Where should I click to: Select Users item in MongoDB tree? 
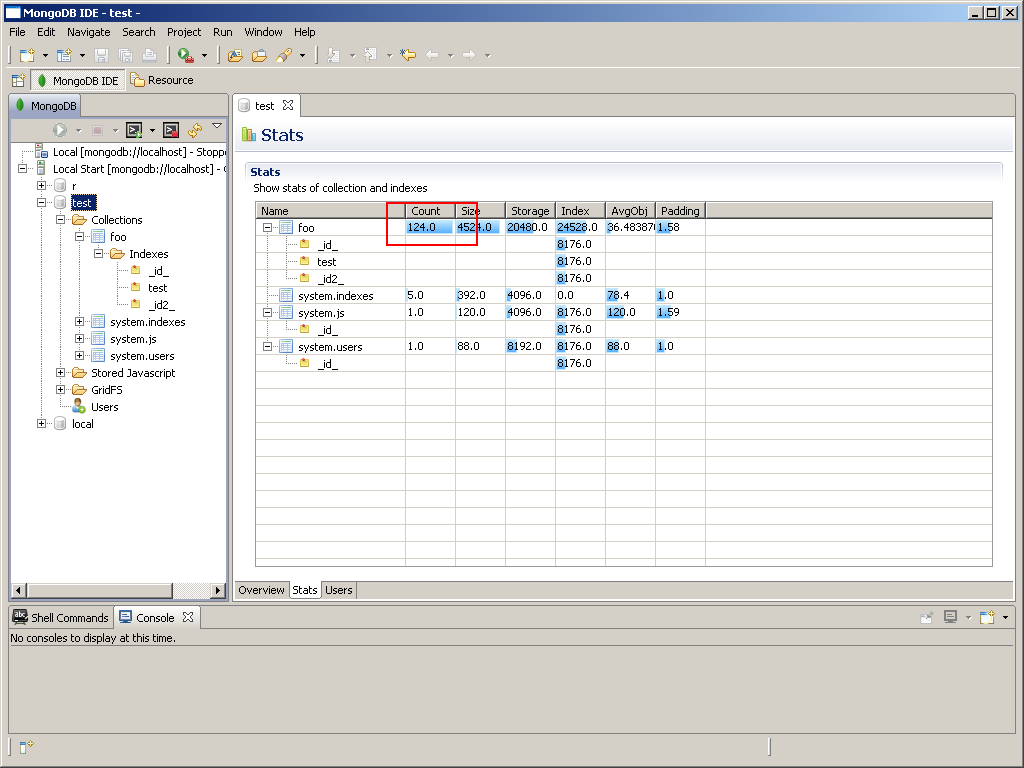[104, 407]
